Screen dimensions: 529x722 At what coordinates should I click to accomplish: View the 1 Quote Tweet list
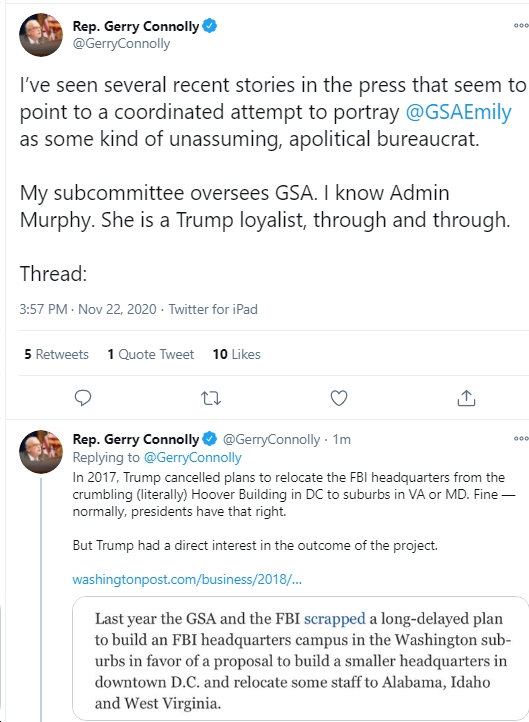click(x=151, y=354)
